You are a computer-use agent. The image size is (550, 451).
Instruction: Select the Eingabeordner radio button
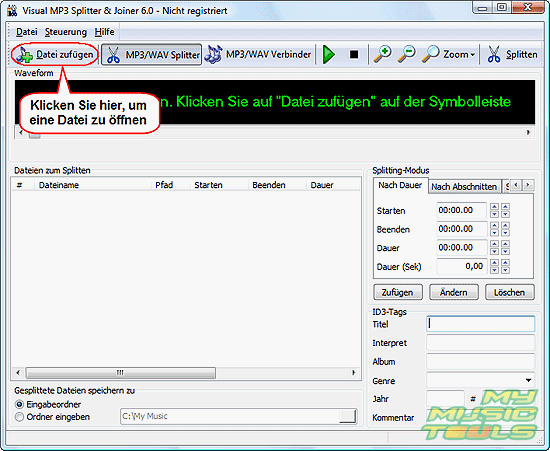pyautogui.click(x=20, y=404)
